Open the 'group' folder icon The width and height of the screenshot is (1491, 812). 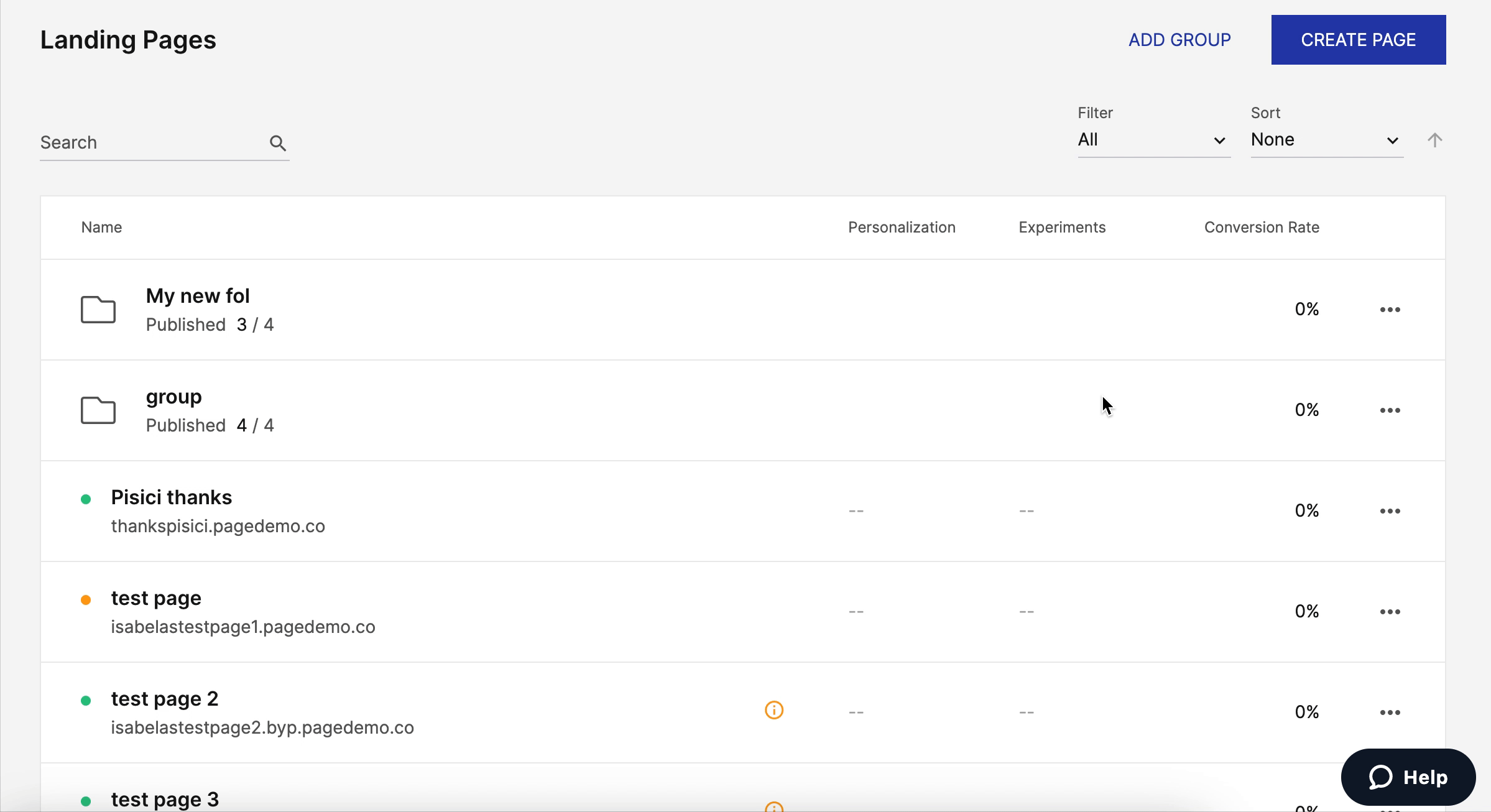pos(98,410)
